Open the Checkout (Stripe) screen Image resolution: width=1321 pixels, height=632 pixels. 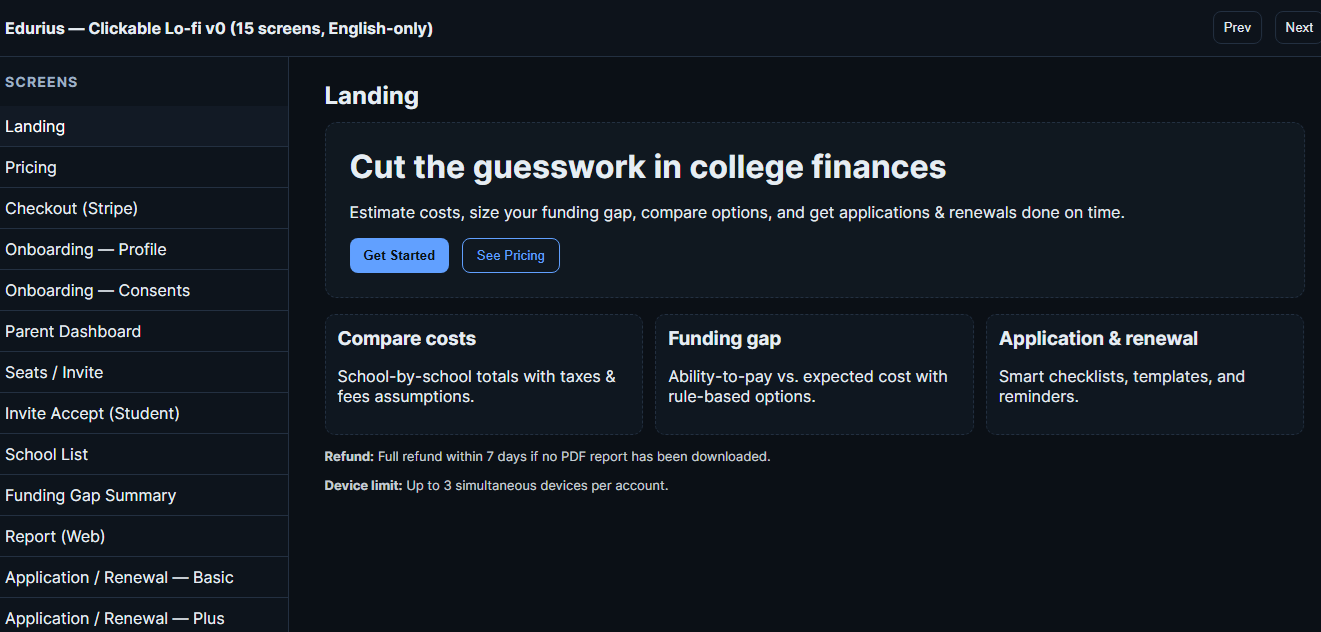(x=143, y=209)
